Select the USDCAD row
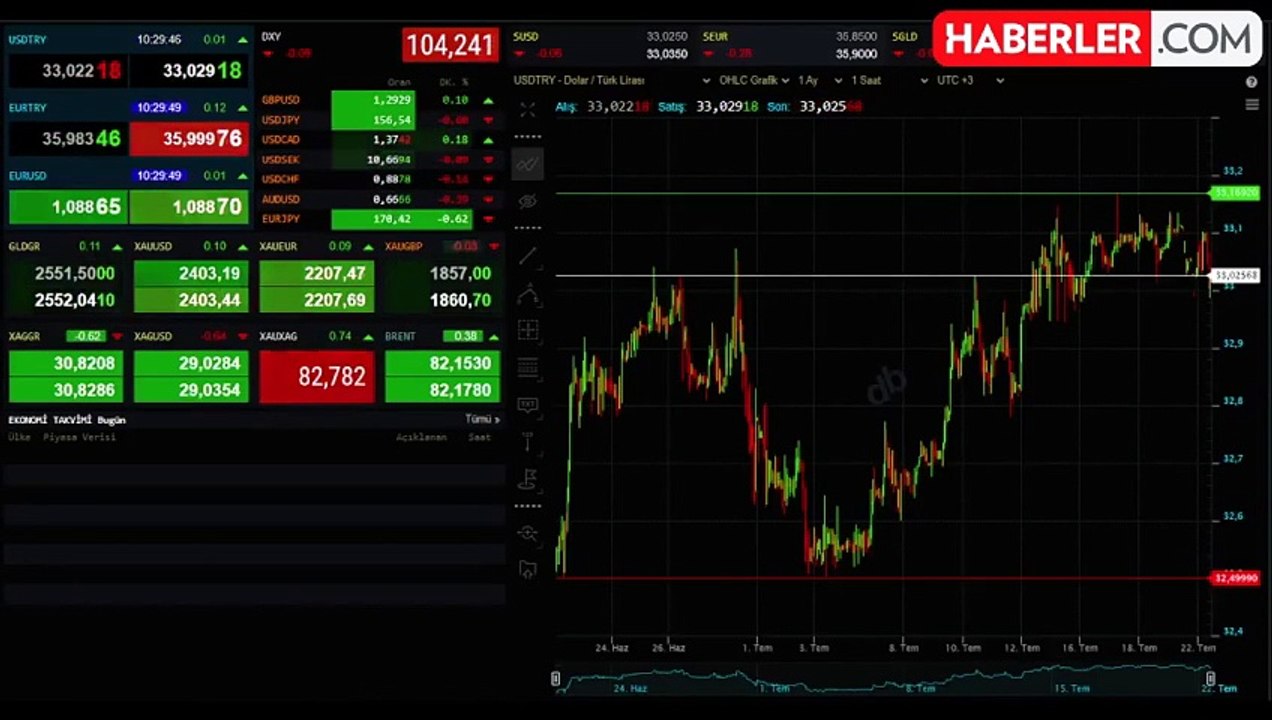The width and height of the screenshot is (1272, 720). pyautogui.click(x=378, y=140)
